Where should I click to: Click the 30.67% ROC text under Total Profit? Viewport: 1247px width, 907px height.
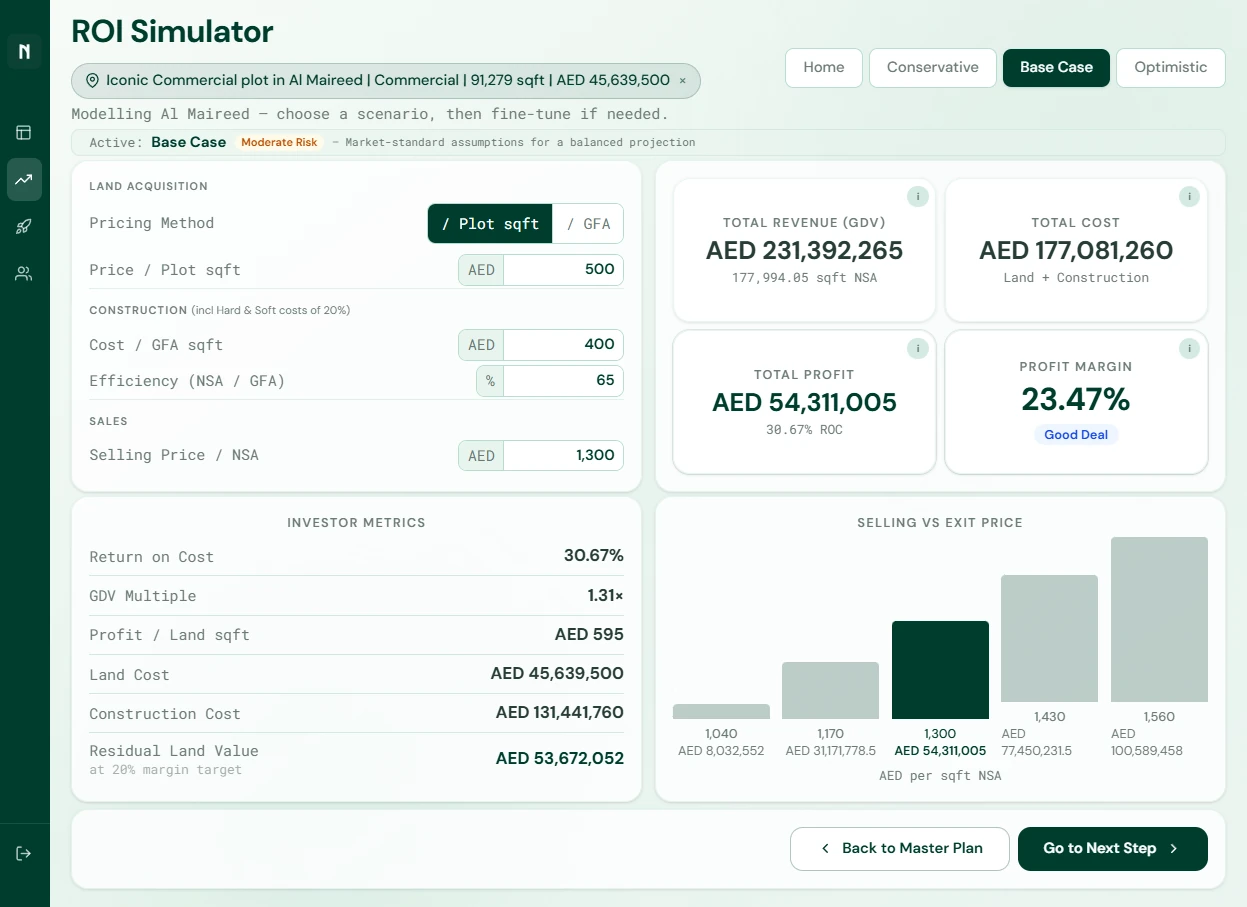[x=804, y=430]
